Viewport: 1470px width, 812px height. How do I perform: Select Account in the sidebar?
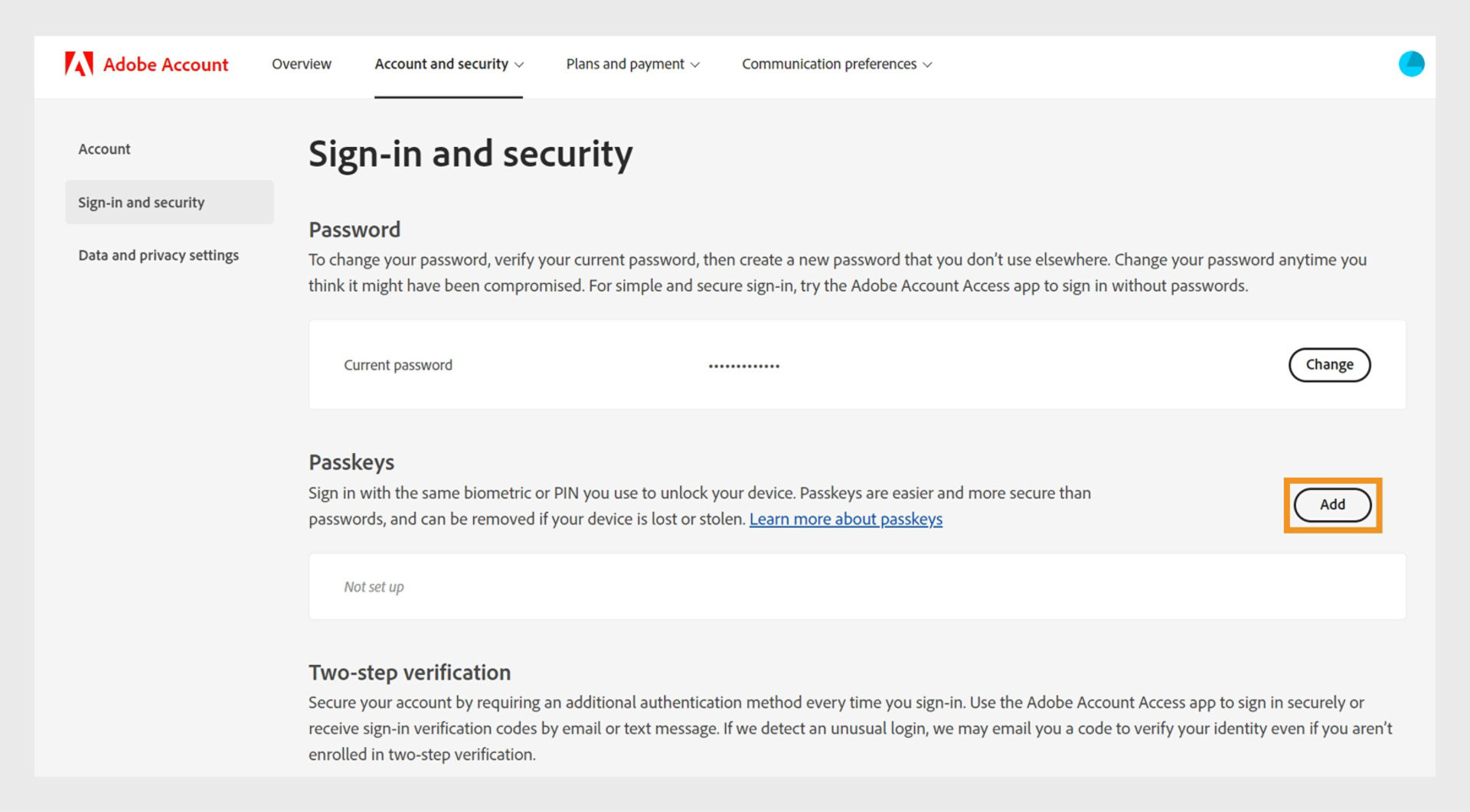pos(104,148)
